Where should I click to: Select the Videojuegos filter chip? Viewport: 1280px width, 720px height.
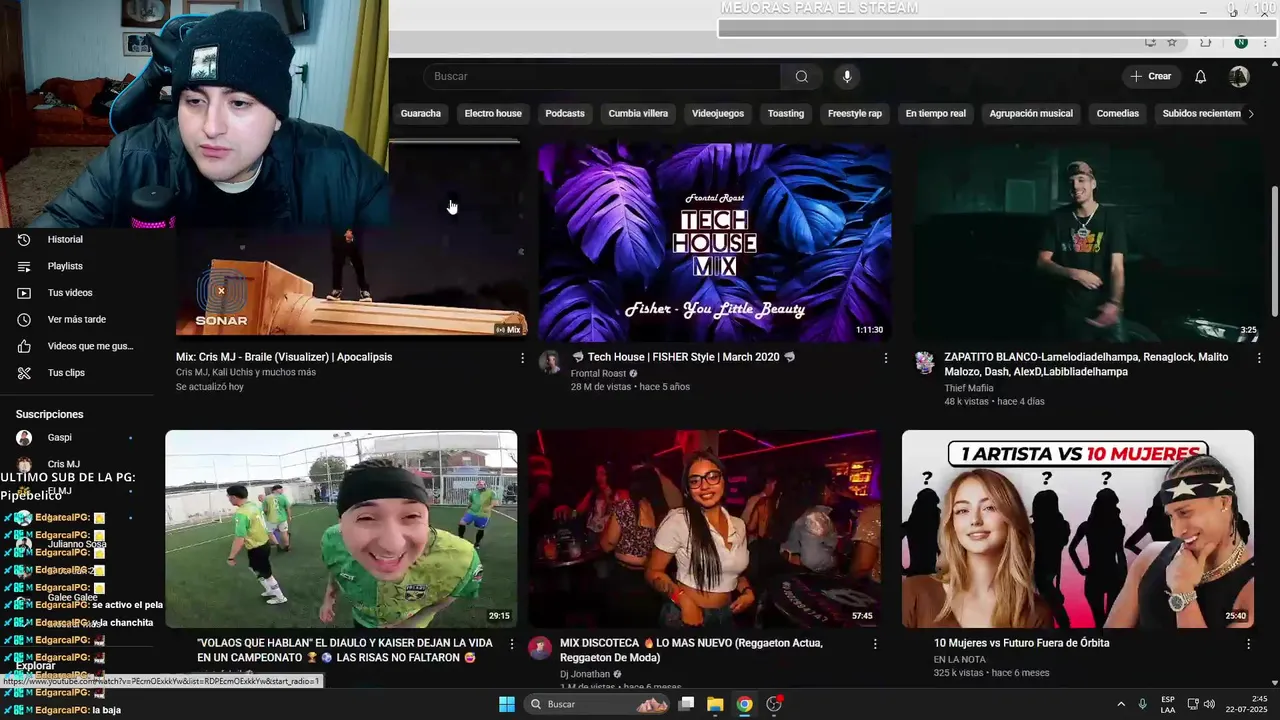tap(718, 114)
